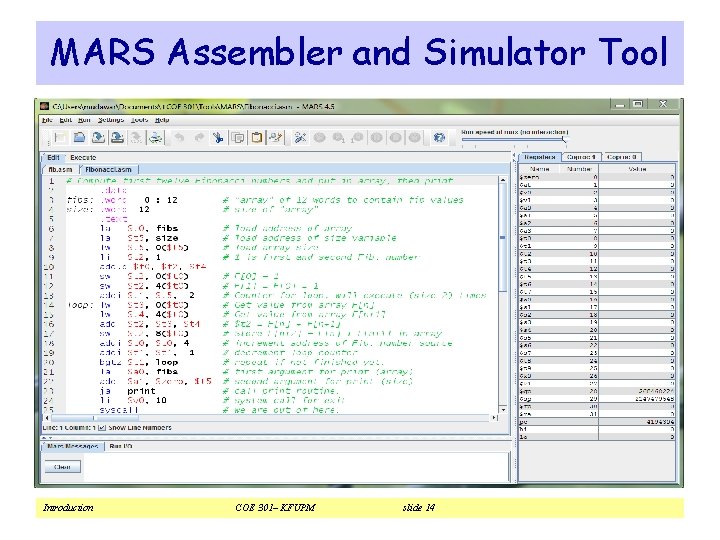Paste from clipboard using the Paste icon

click(x=257, y=137)
